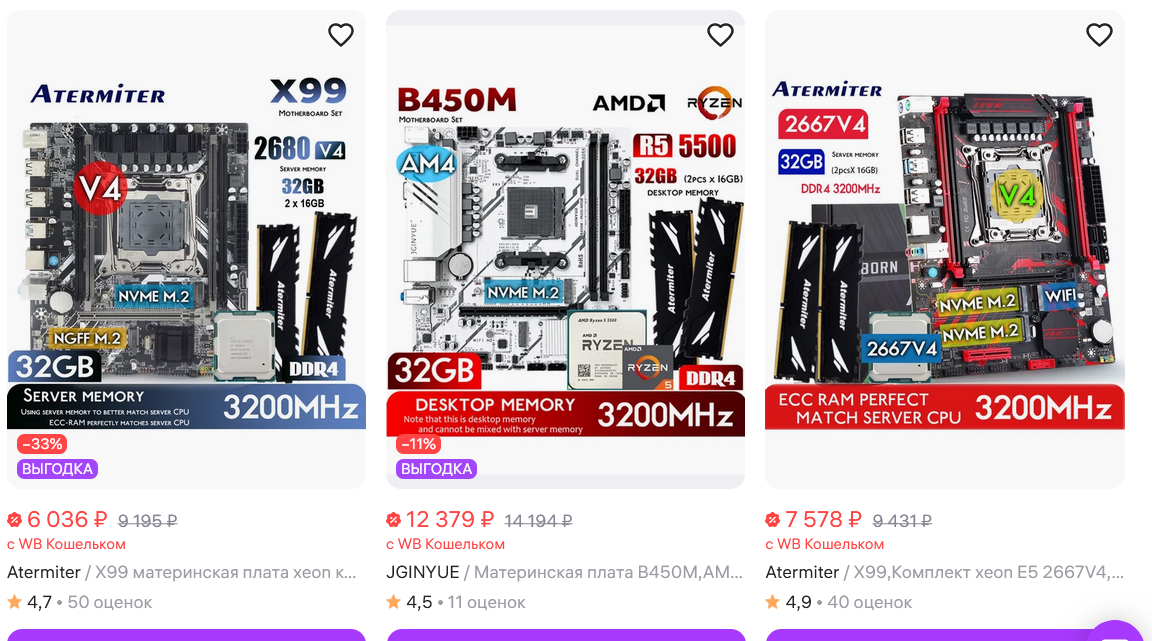The image size is (1152, 641).
Task: Open Atermiter X99 Комплект xeon E5 title
Action: pos(944,572)
